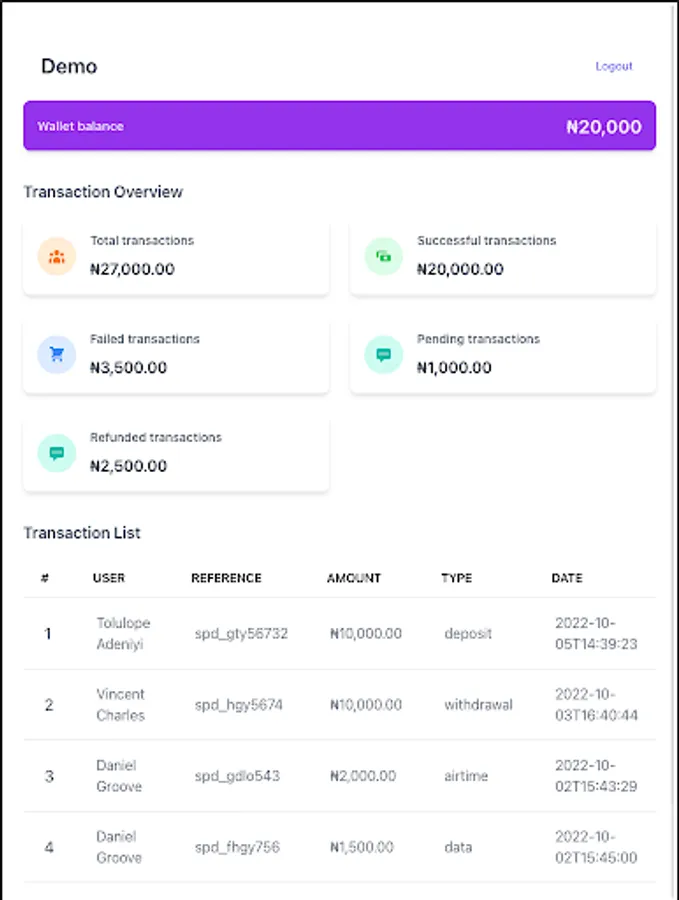Click the airtime transaction type cell
679x900 pixels.
[465, 776]
